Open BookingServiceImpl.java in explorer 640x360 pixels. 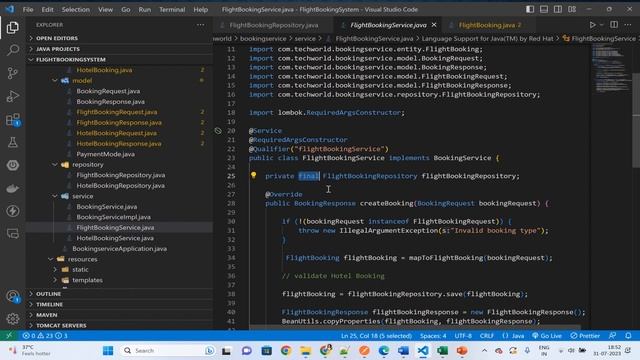(113, 217)
